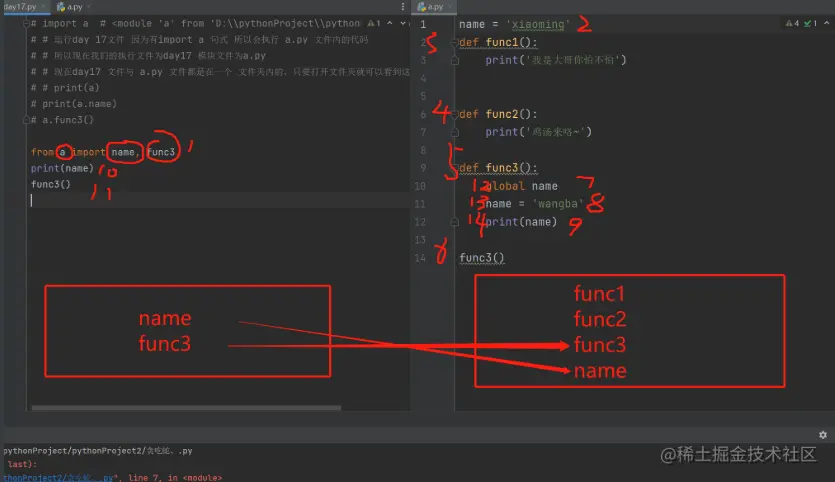
Task: Open the traceback file link at line 7
Action: point(59,478)
